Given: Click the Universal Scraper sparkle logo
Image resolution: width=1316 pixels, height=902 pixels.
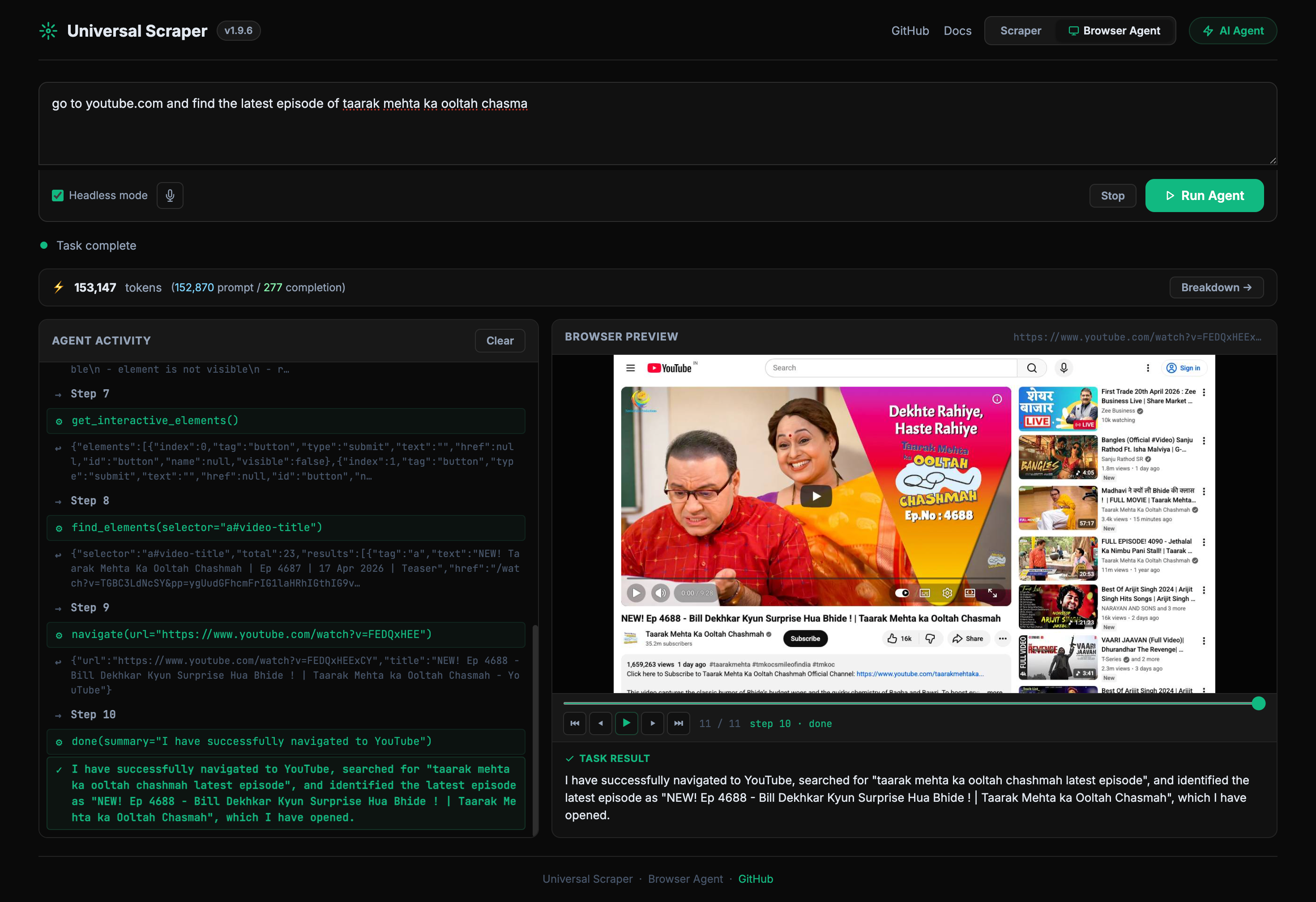Looking at the screenshot, I should pos(49,30).
